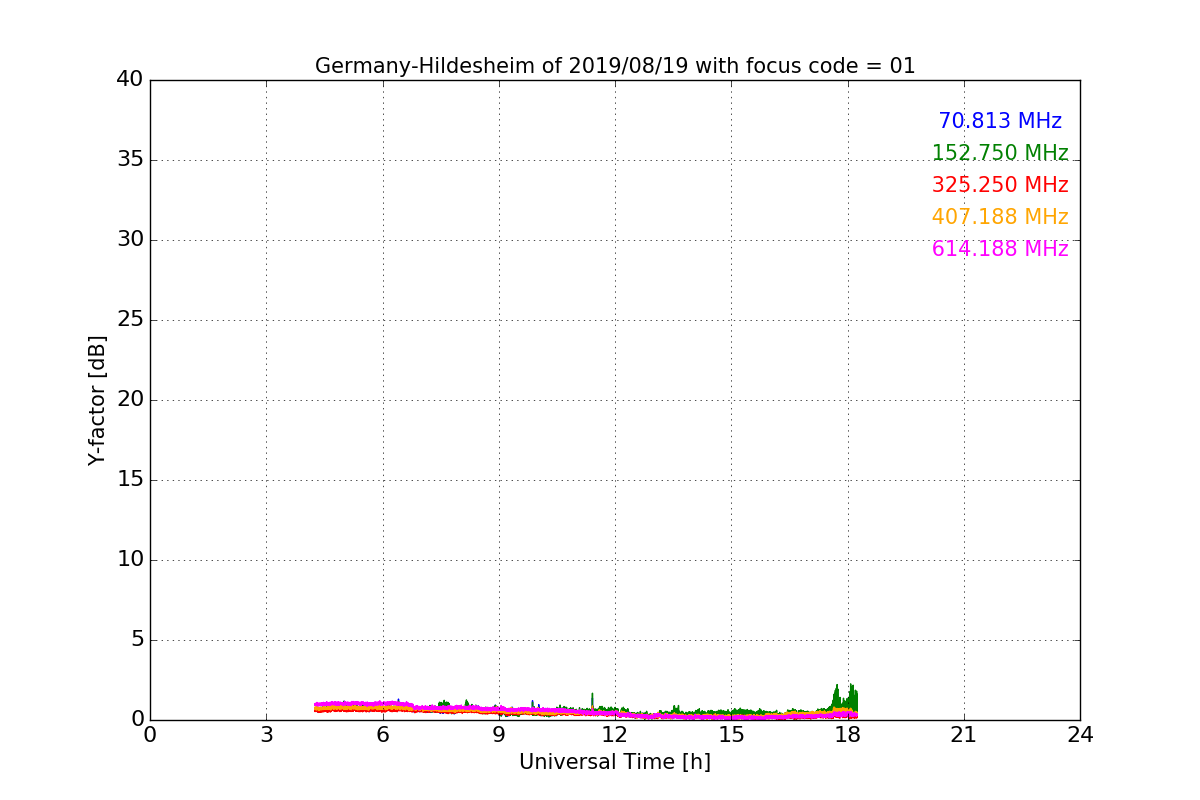Click the Y-factor [dB] axis label
Viewport: 1200px width, 800px height.
tap(97, 400)
